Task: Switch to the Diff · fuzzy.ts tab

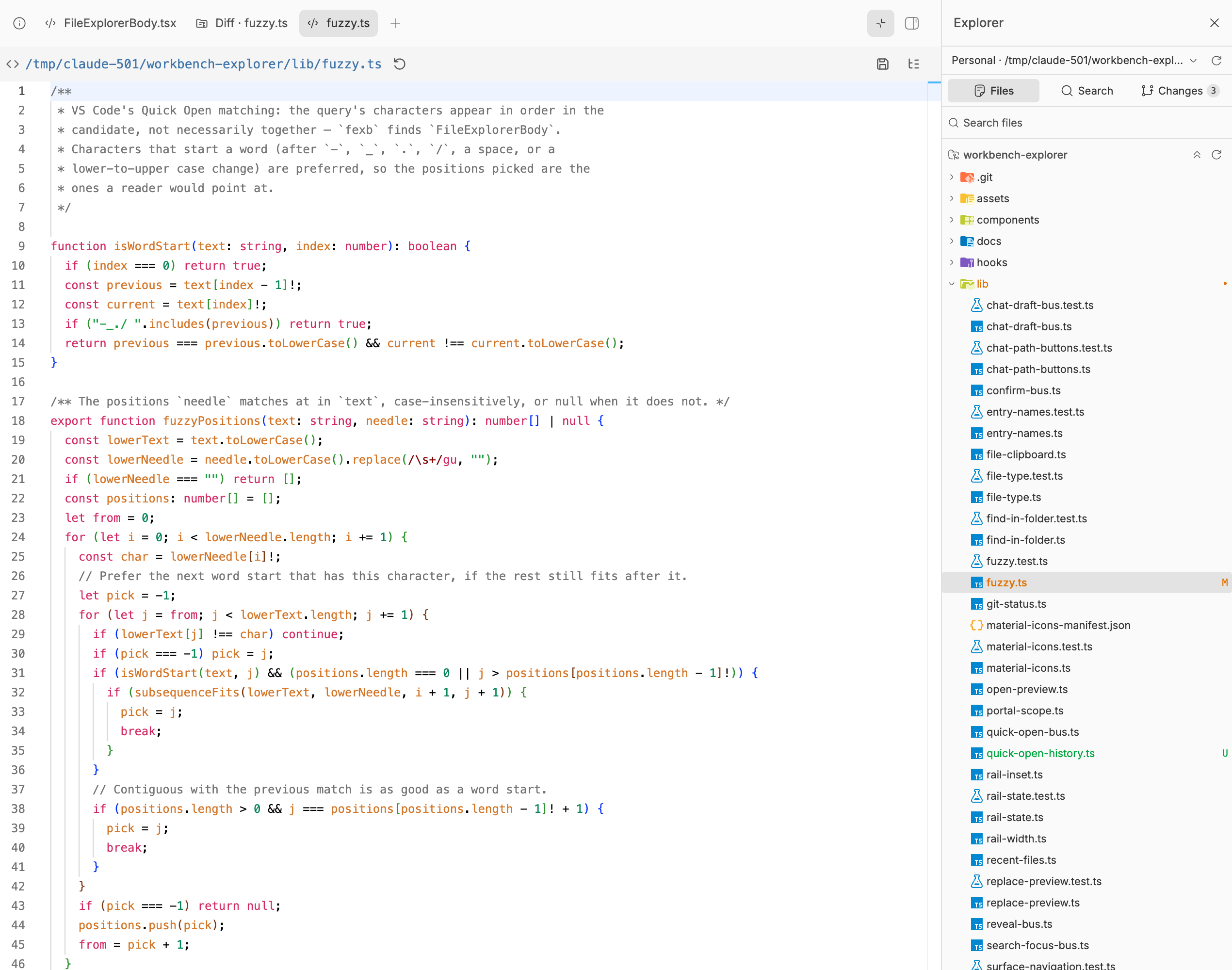Action: [x=242, y=23]
